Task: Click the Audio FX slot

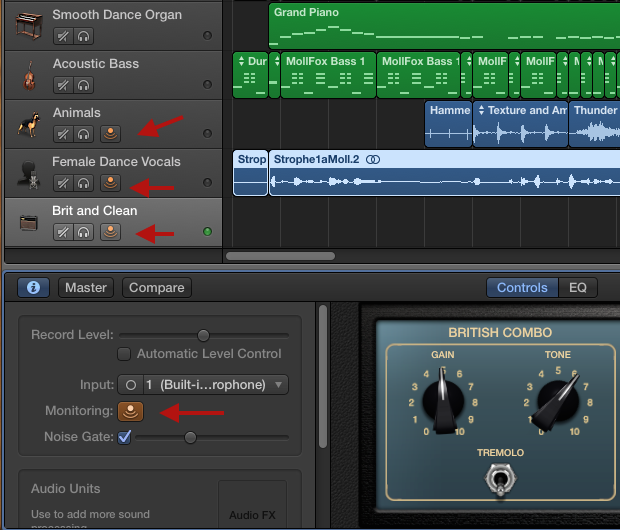Action: click(x=252, y=505)
